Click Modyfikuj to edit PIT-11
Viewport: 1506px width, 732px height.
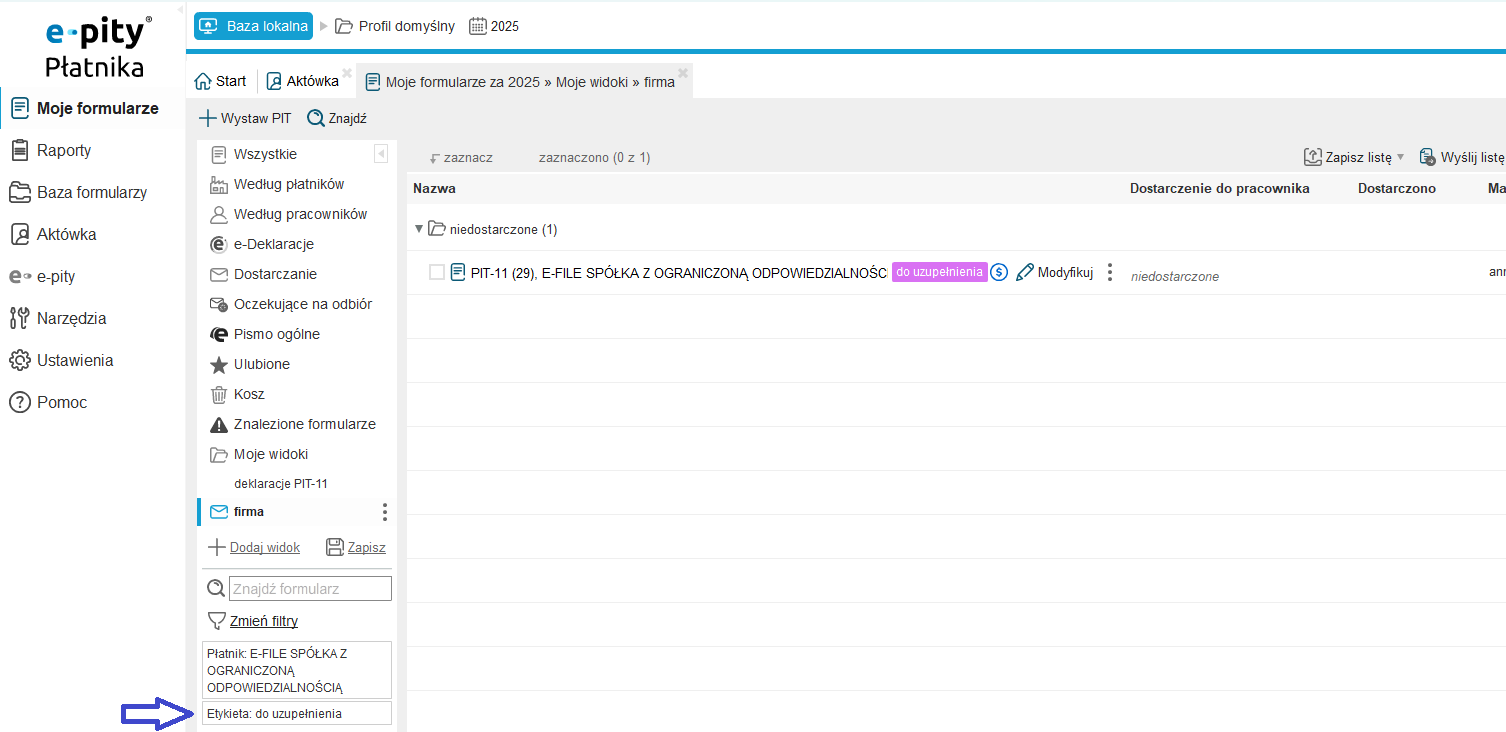(x=1055, y=272)
